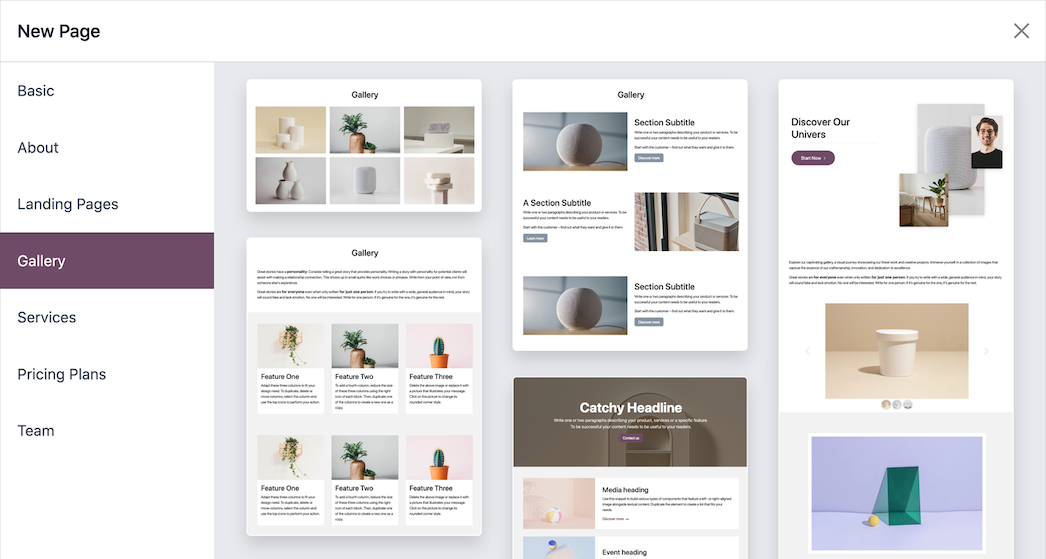Click the carousel previous arrow in preview
1046x559 pixels.
[807, 351]
